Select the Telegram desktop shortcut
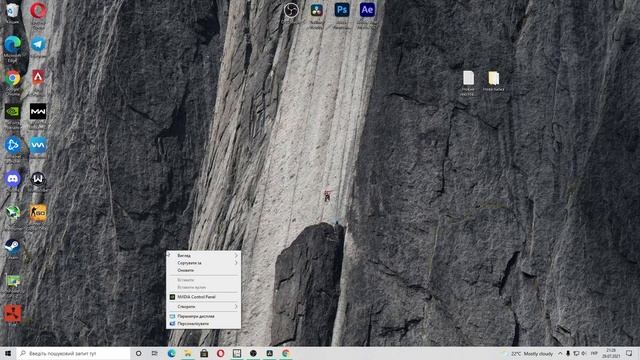The width and height of the screenshot is (640, 360). 38,45
